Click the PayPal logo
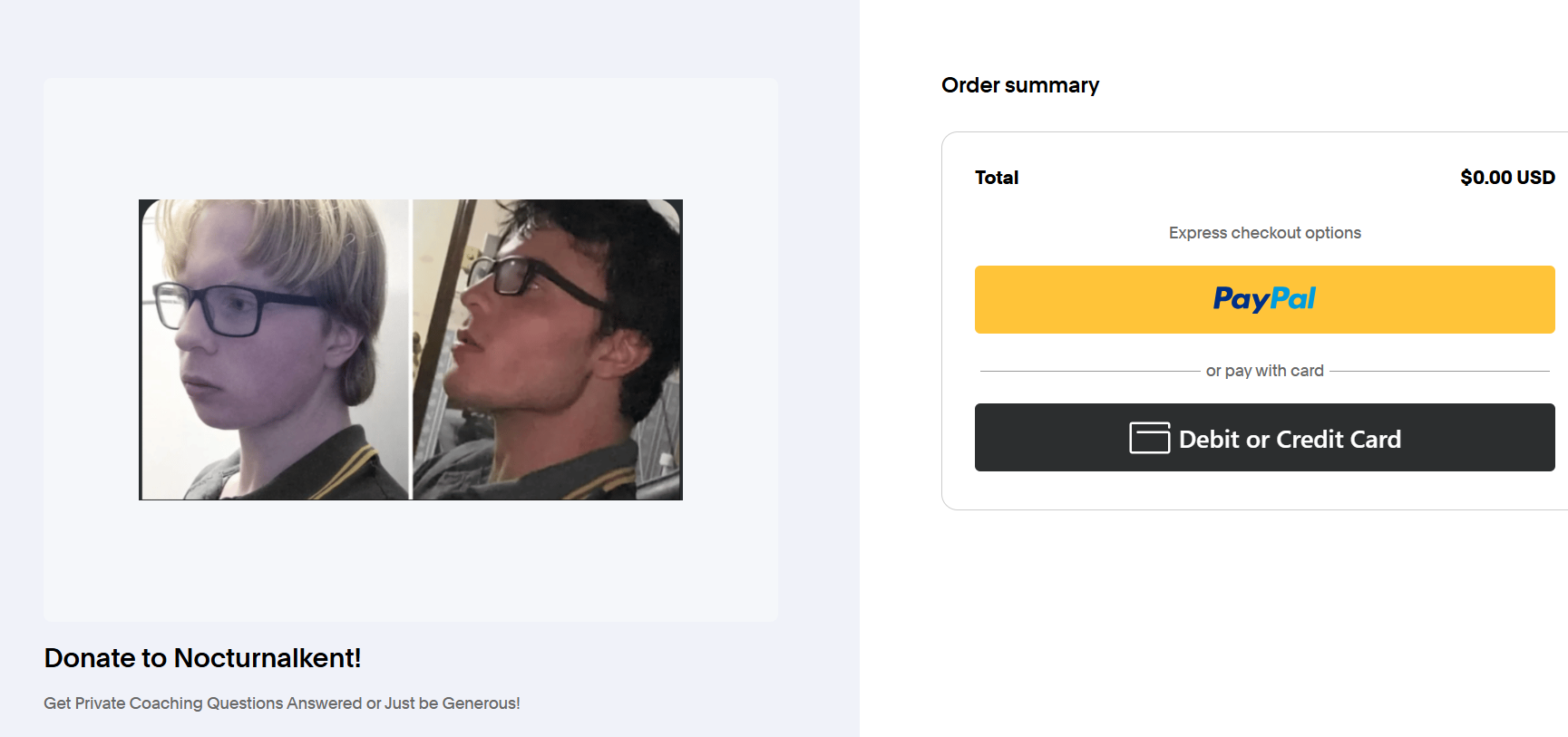 pyautogui.click(x=1264, y=299)
